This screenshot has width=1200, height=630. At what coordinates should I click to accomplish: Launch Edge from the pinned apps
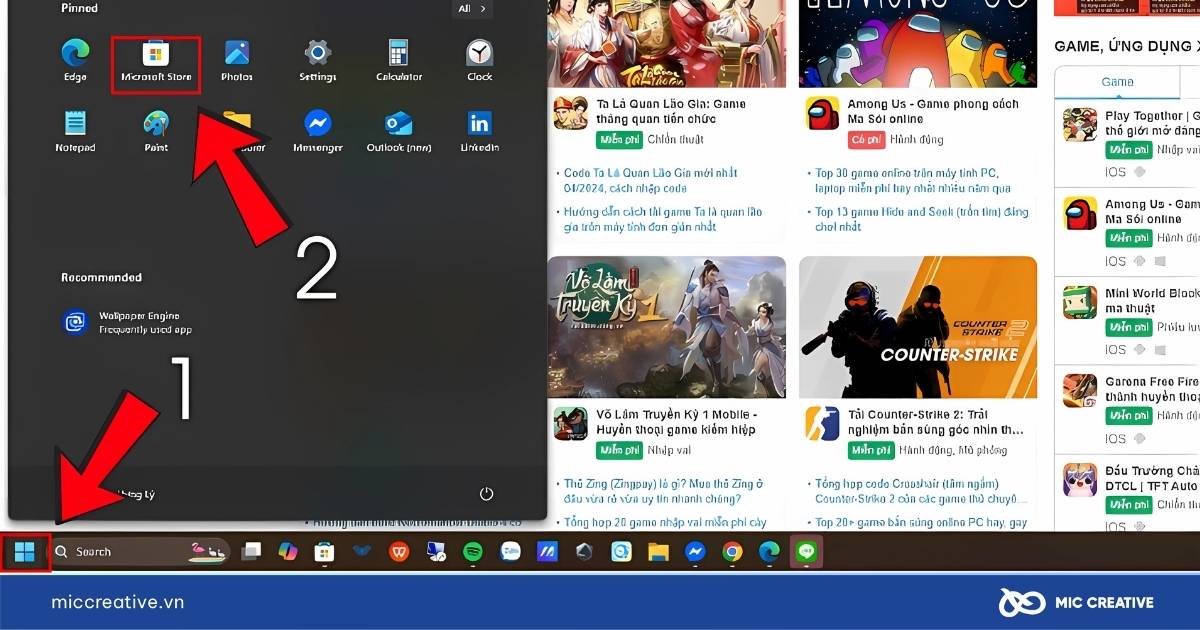[x=75, y=62]
